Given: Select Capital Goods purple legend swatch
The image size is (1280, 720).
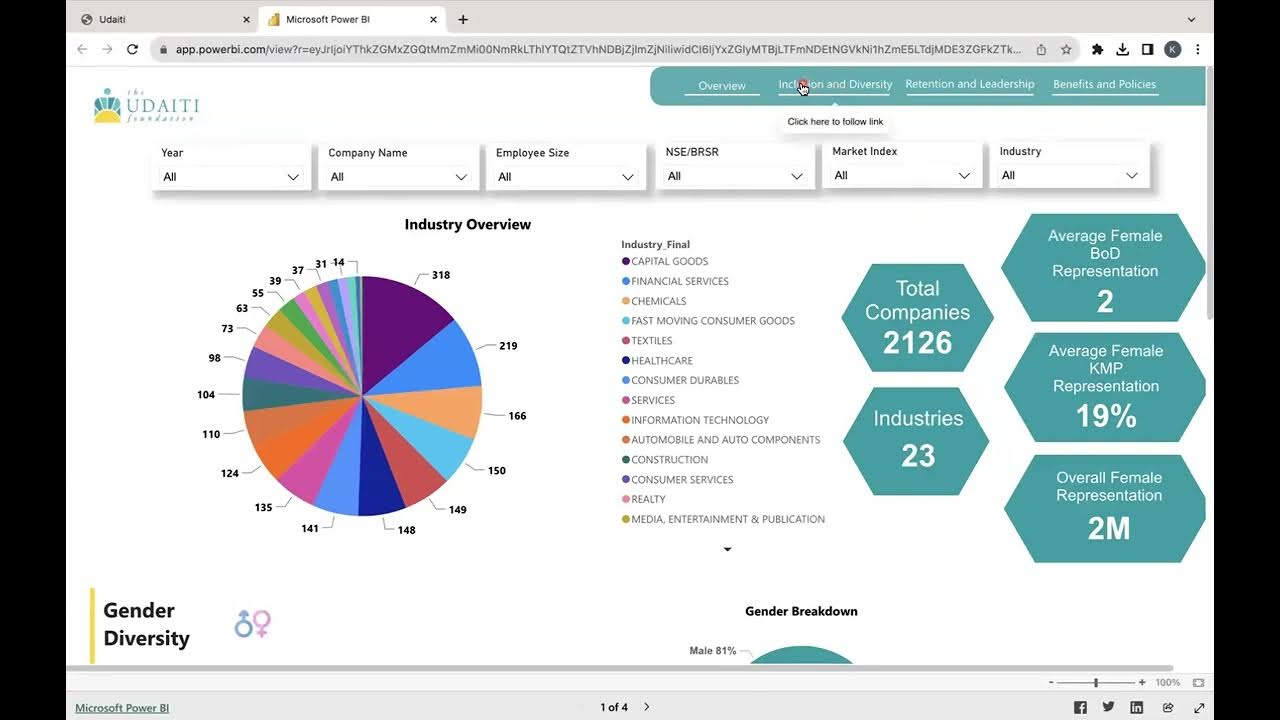Looking at the screenshot, I should coord(625,261).
